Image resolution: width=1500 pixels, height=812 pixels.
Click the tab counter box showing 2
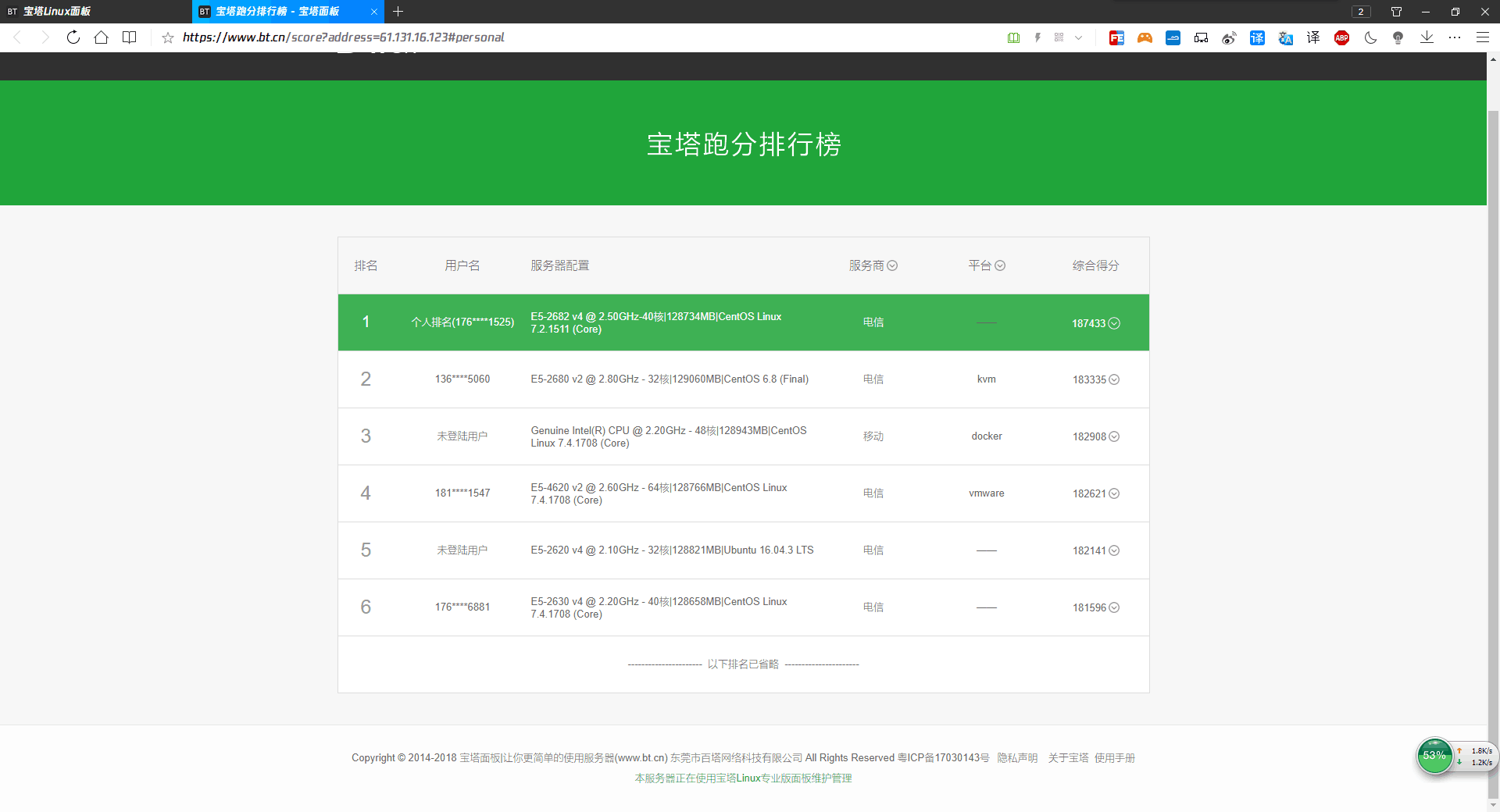[1361, 12]
